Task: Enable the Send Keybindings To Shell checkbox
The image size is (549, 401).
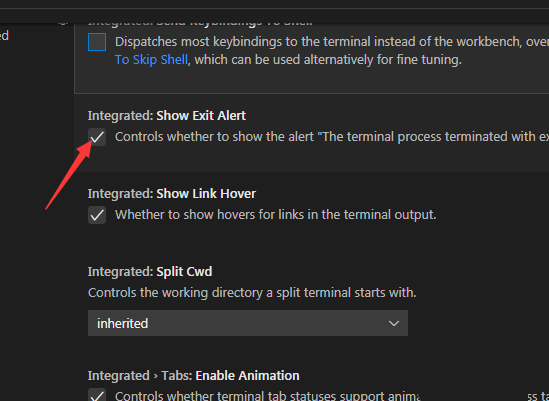Action: [97, 42]
